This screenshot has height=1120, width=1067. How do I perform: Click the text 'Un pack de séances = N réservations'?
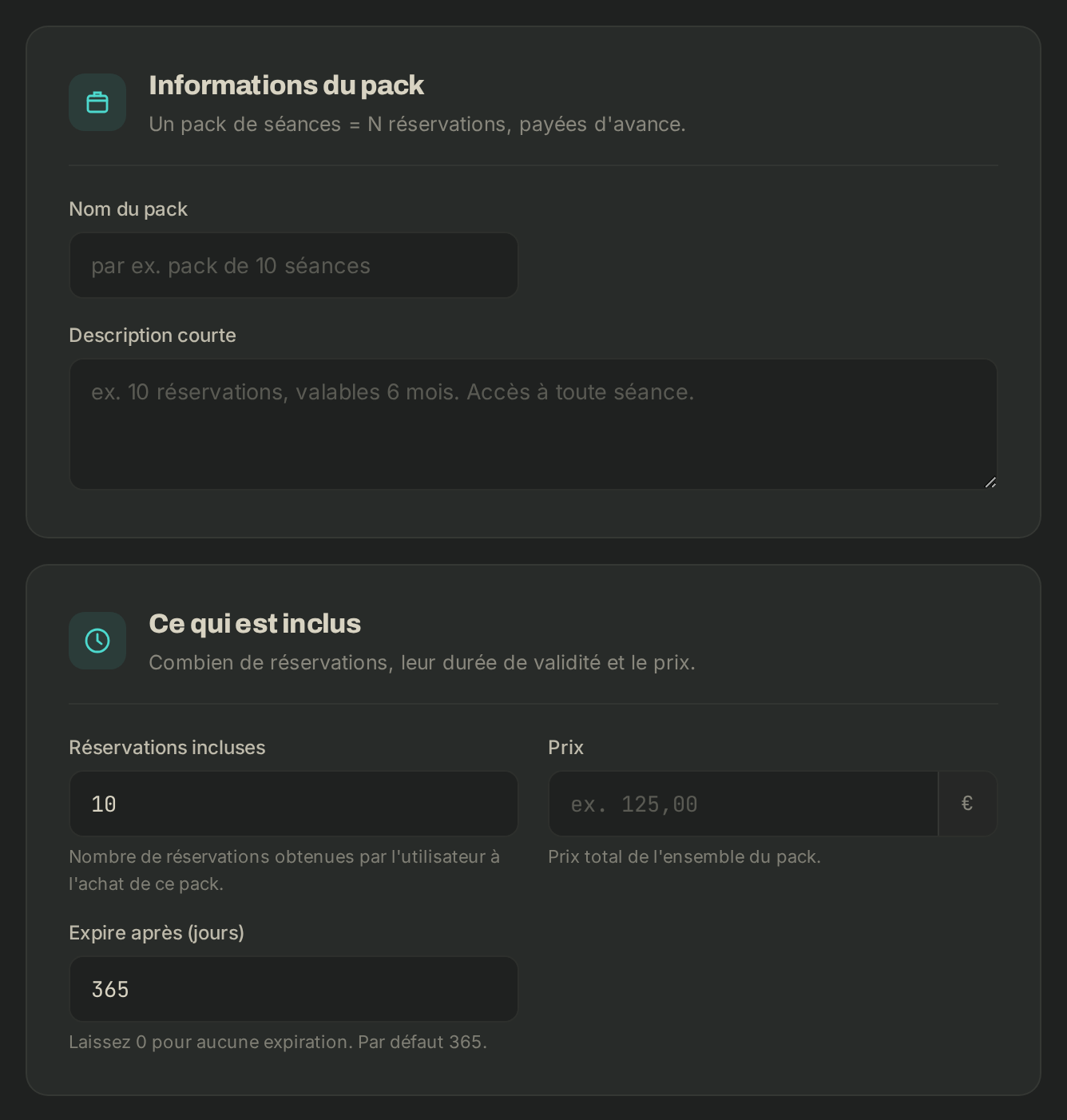(327, 125)
